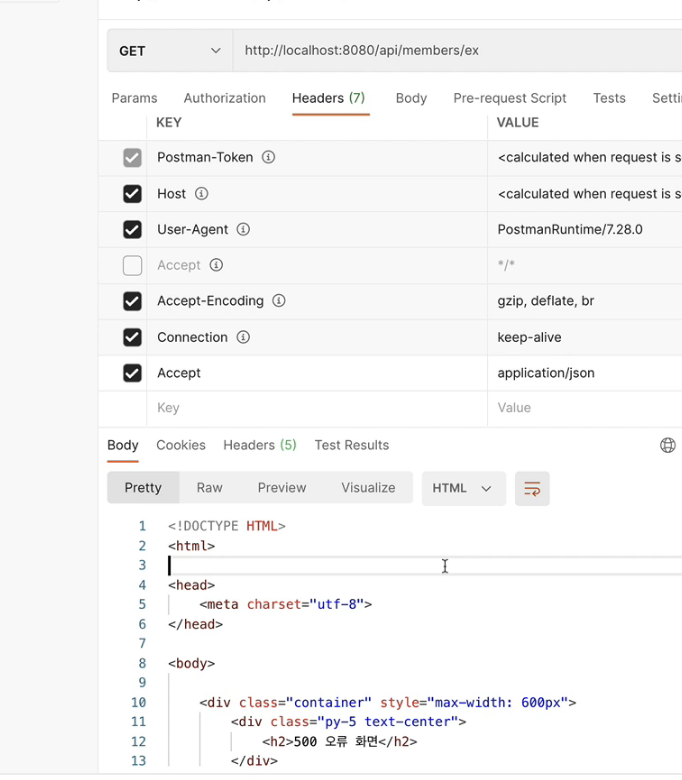Enable the disabled Accept */* header checkbox

click(132, 265)
